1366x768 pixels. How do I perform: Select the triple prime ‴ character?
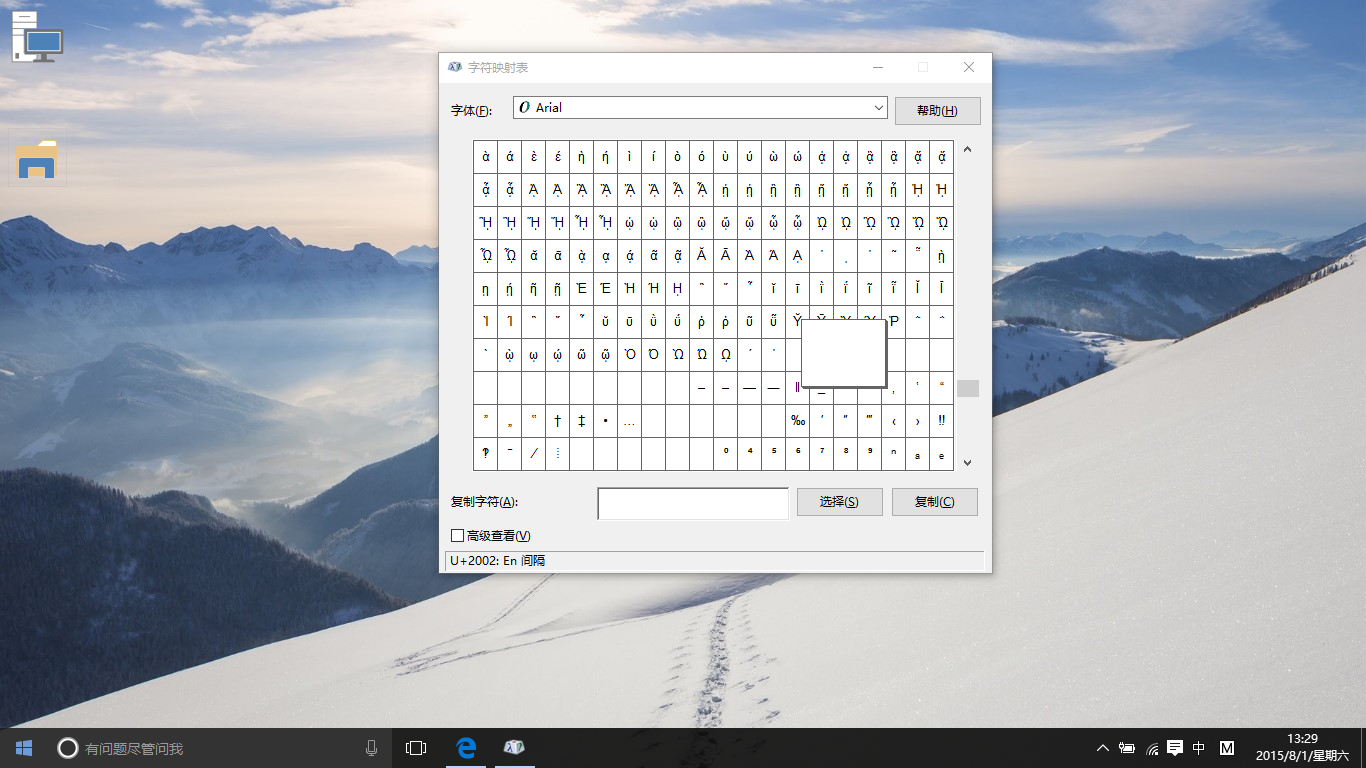pyautogui.click(x=870, y=421)
